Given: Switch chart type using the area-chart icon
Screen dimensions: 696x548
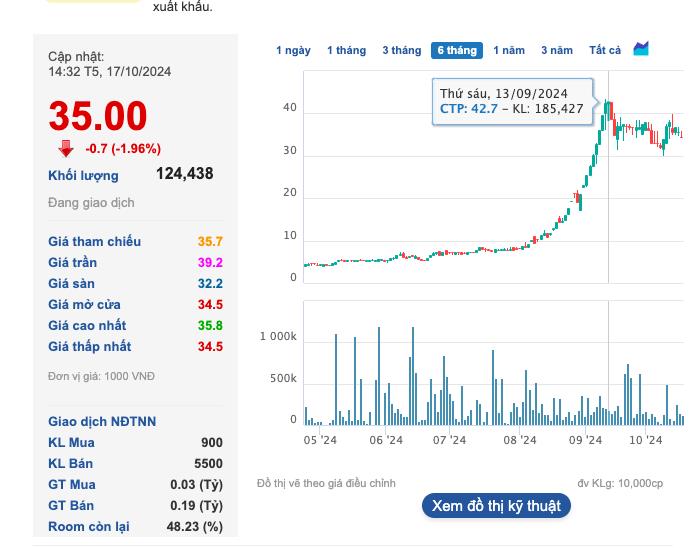Looking at the screenshot, I should (x=641, y=49).
